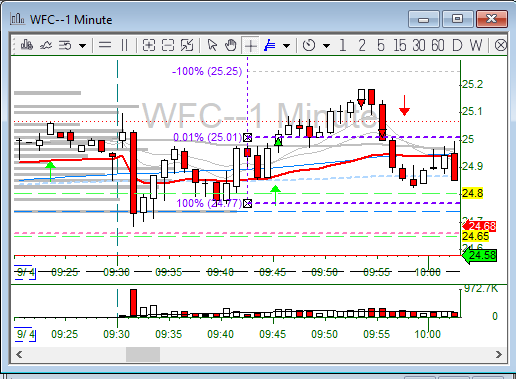Select the hand pan tool
Screen dimensions: 516x379
(230, 45)
